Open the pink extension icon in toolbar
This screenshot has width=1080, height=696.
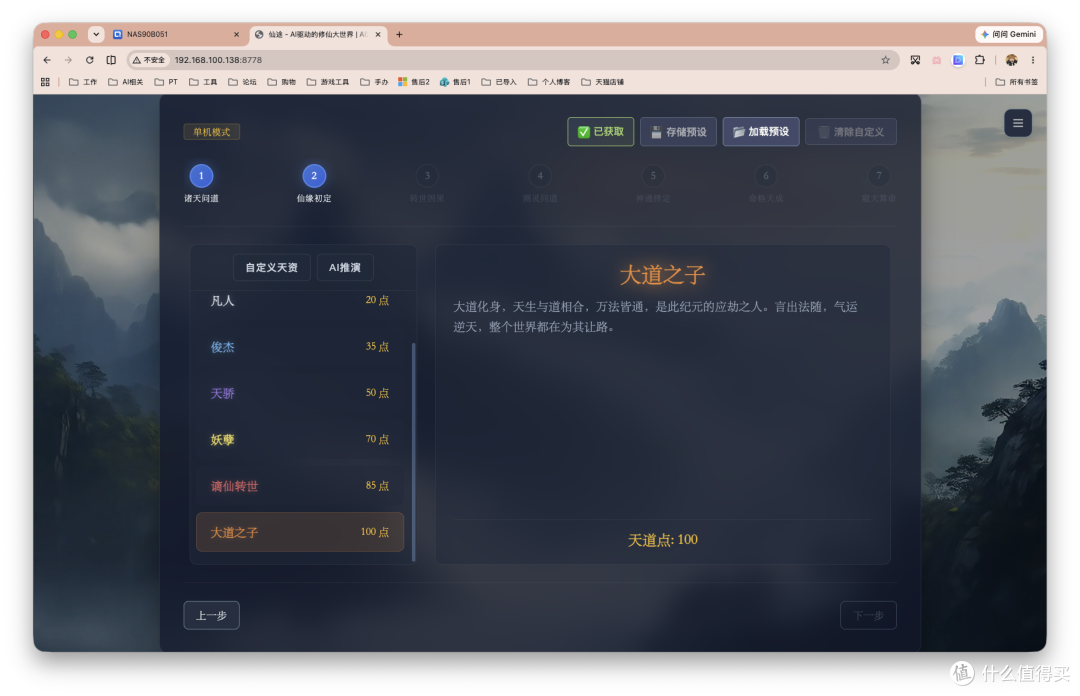(x=937, y=60)
